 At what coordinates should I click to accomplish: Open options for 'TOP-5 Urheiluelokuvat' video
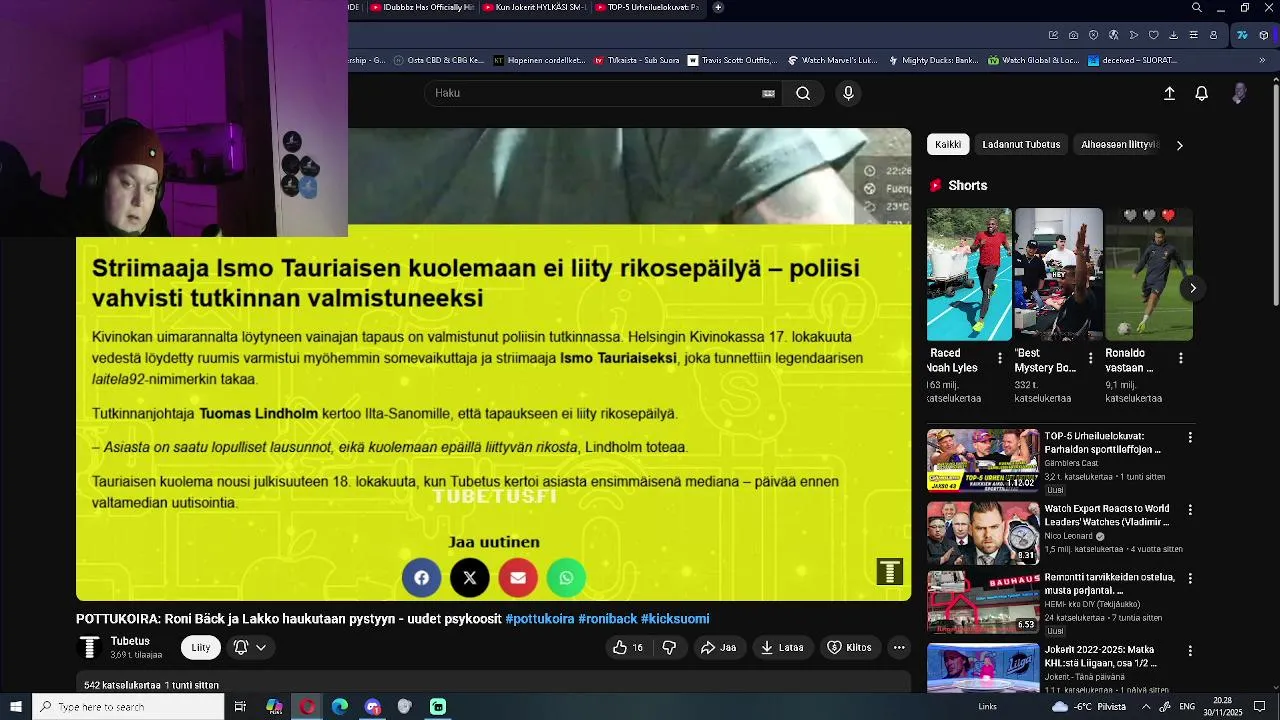tap(1190, 437)
